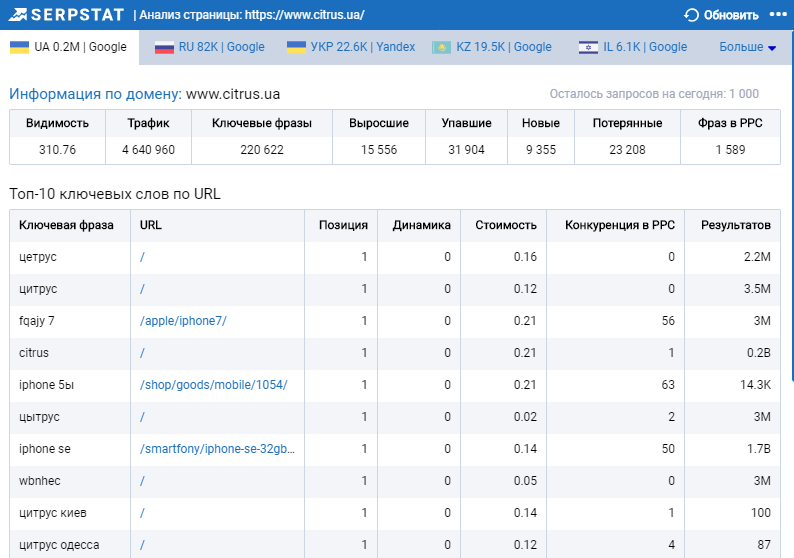Image resolution: width=794 pixels, height=558 pixels.
Task: Switch to KZ 19.5K | Google tab
Action: click(492, 47)
